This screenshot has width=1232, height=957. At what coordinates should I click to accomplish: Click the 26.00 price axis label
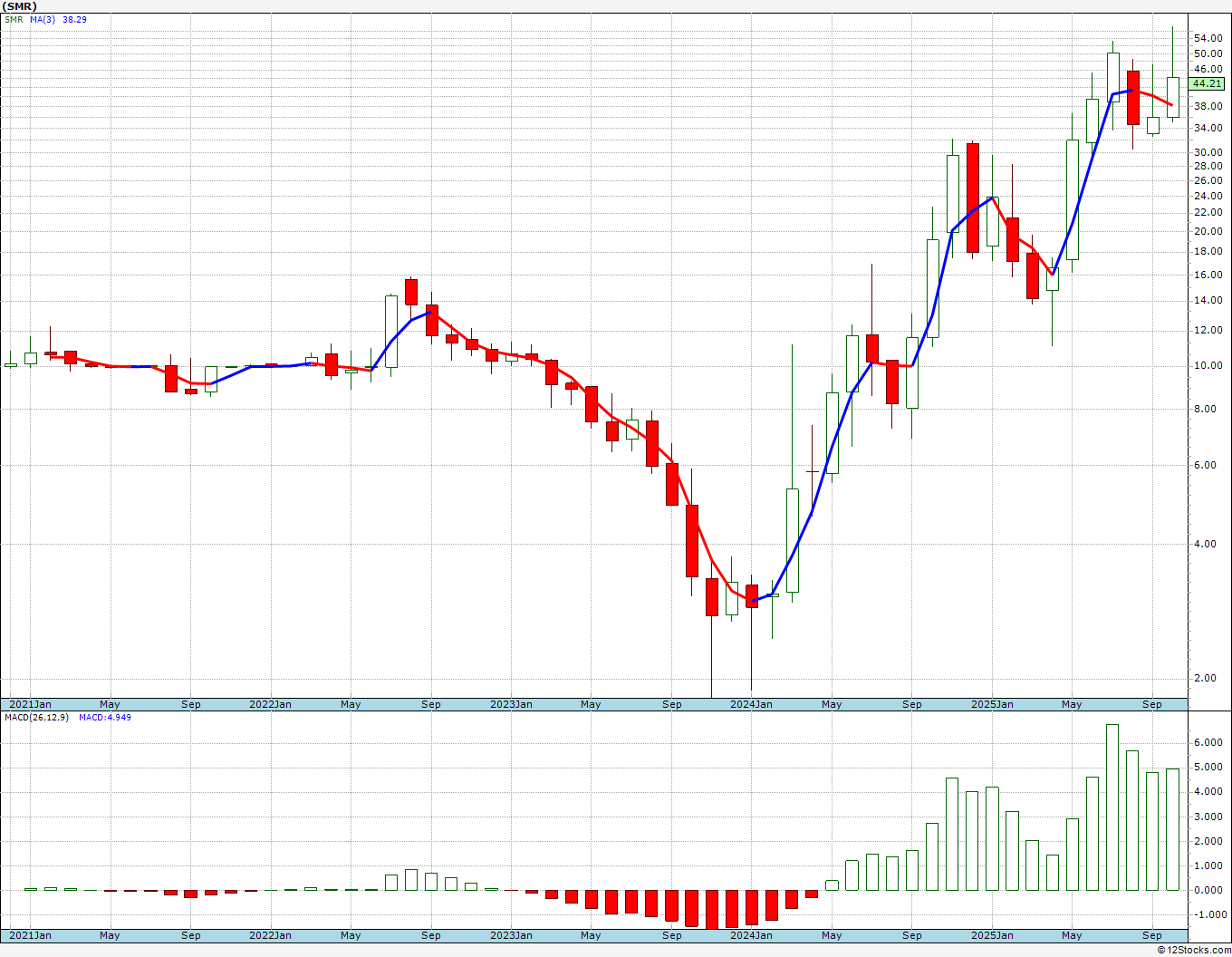click(x=1208, y=180)
